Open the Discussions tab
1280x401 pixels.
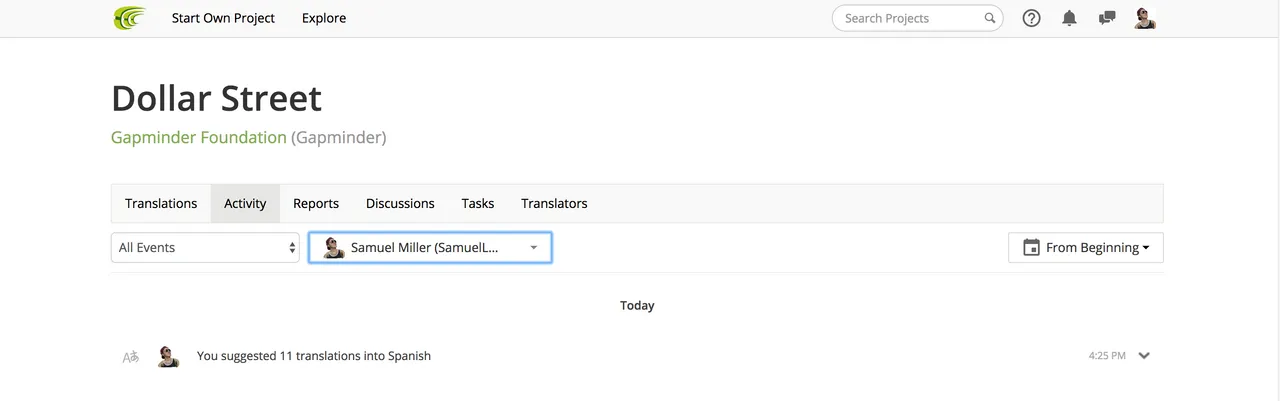(400, 204)
